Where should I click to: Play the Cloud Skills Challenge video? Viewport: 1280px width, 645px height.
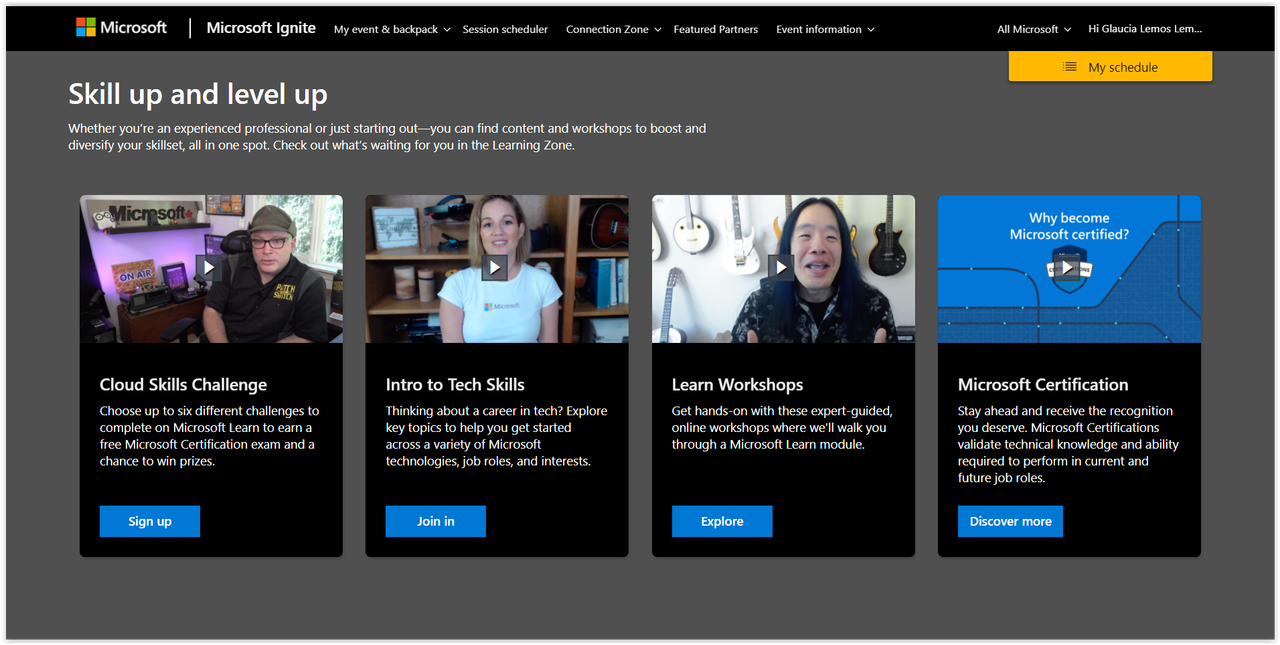pos(209,267)
